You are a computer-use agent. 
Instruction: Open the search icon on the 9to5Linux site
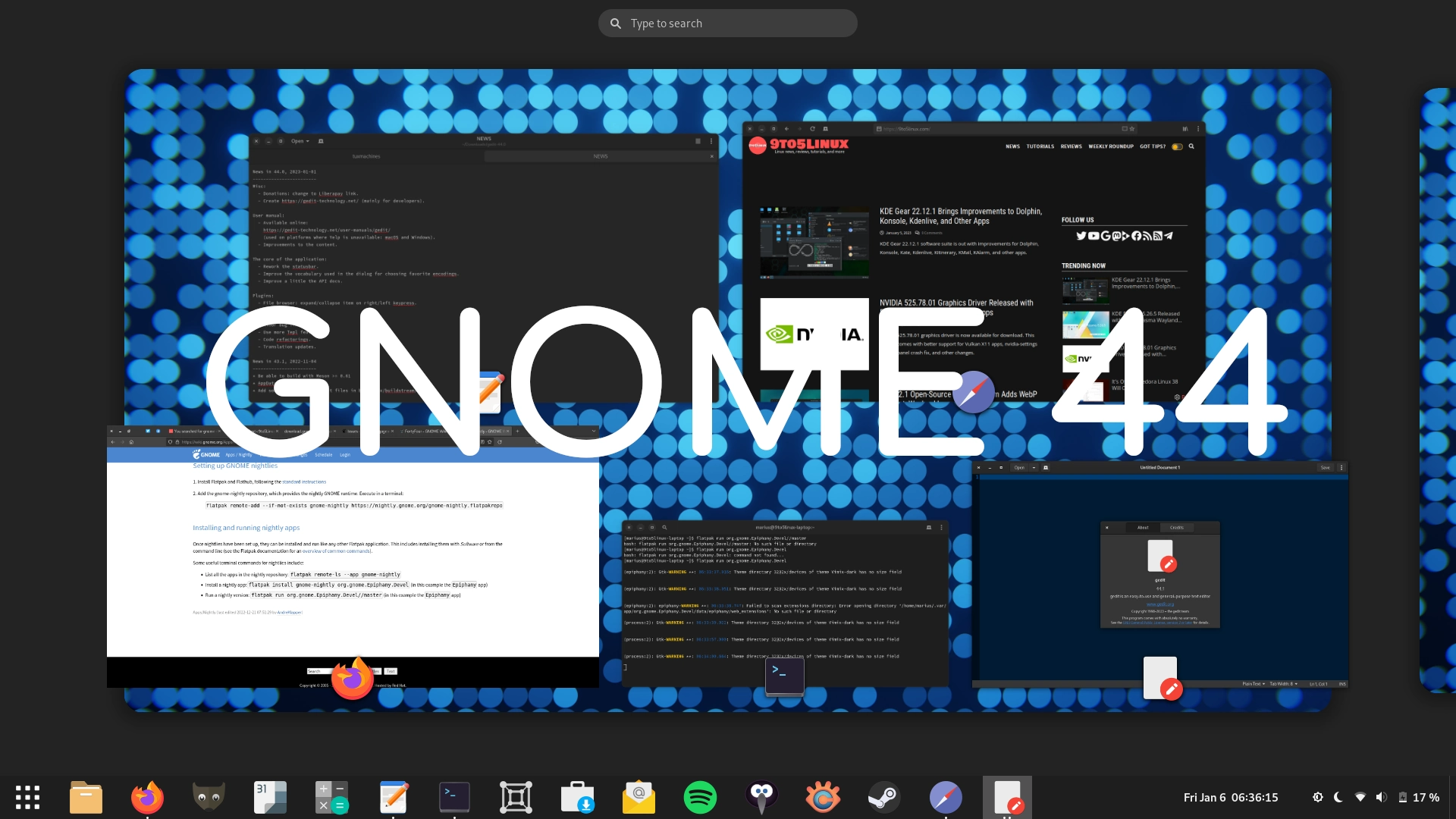click(x=1192, y=146)
